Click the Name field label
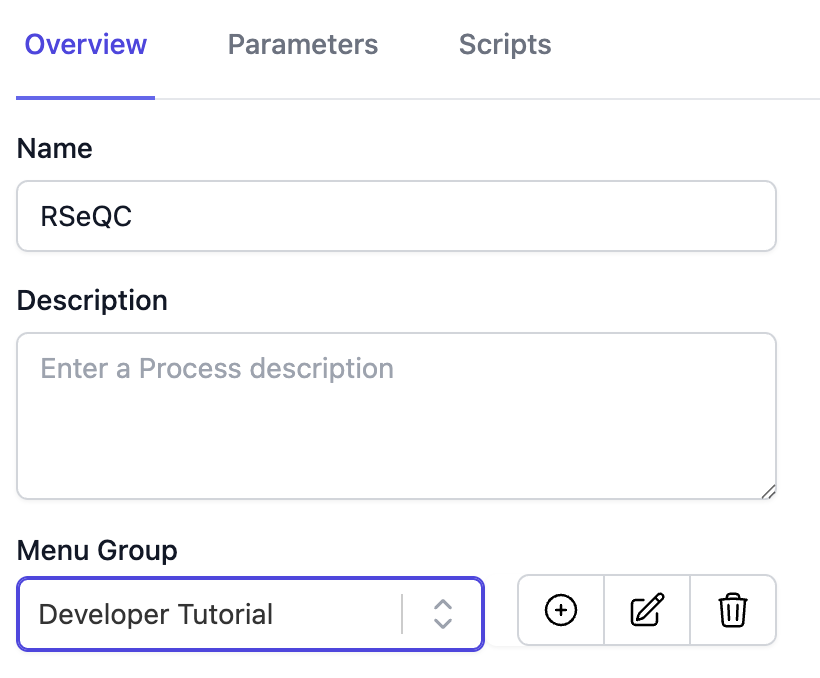 55,149
